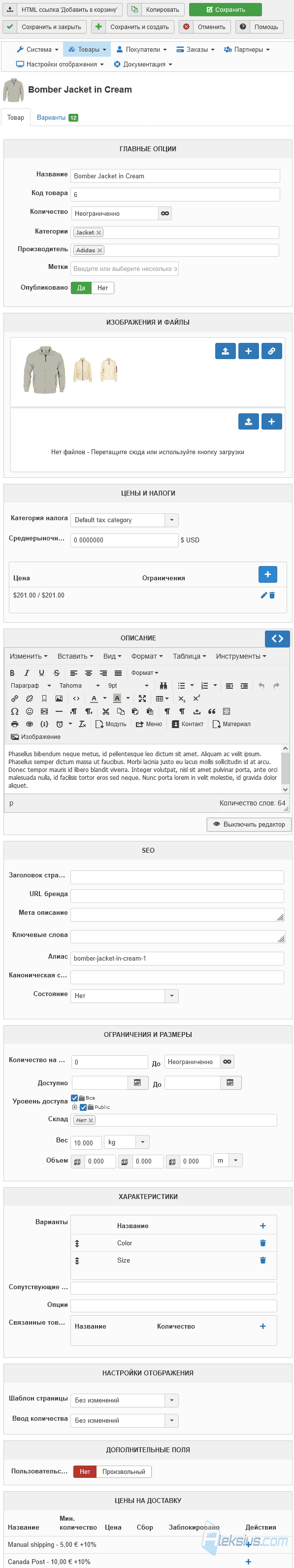Image resolution: width=294 pixels, height=1568 pixels.
Task: Open editor Таблица menu
Action: (x=189, y=656)
